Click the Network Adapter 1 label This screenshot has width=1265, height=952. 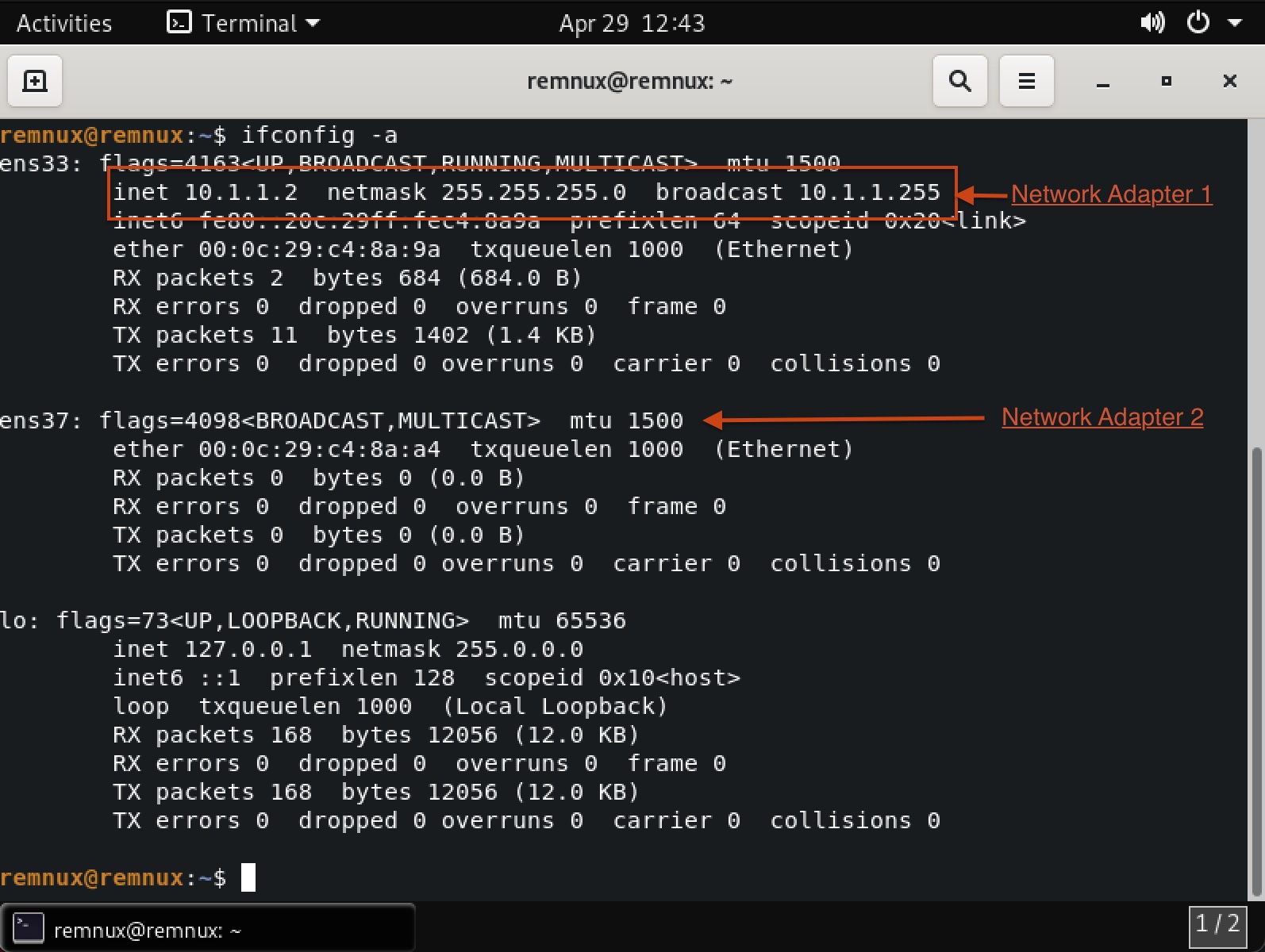point(1110,194)
